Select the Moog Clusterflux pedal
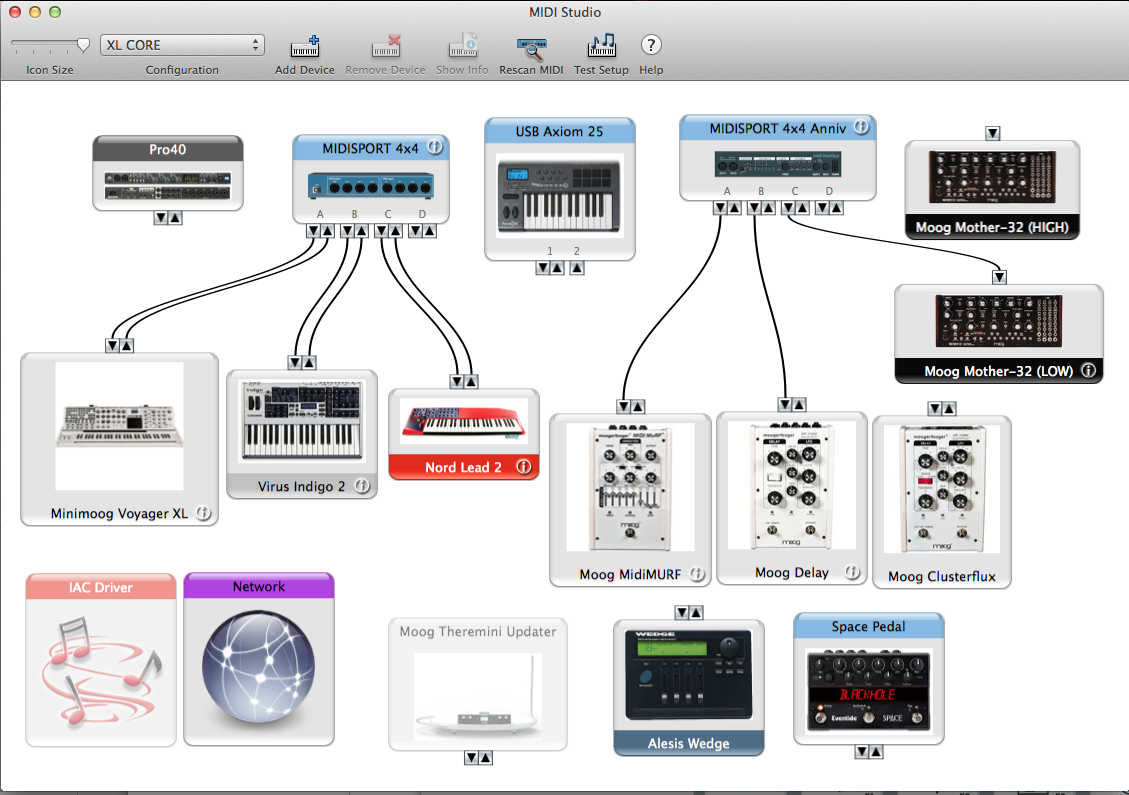 pyautogui.click(x=941, y=490)
